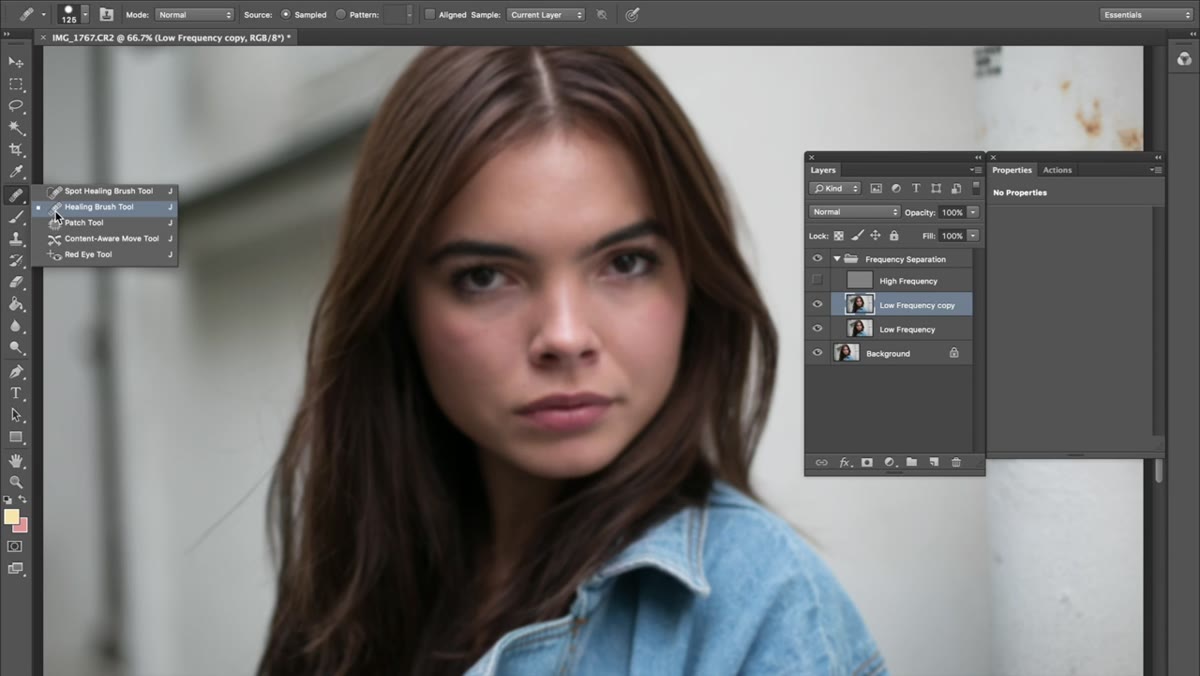Toggle pressure for brush size

pyautogui.click(x=632, y=15)
